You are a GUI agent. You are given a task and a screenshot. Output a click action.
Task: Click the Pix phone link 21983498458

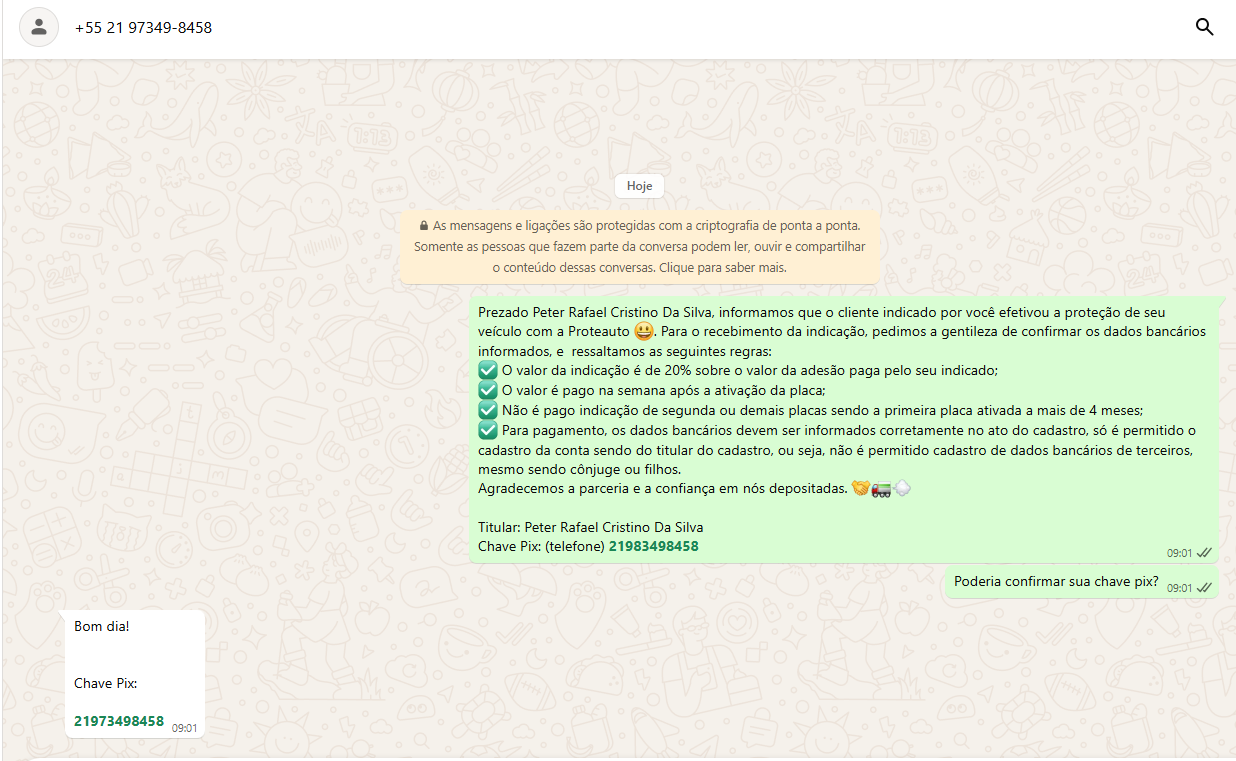[653, 547]
